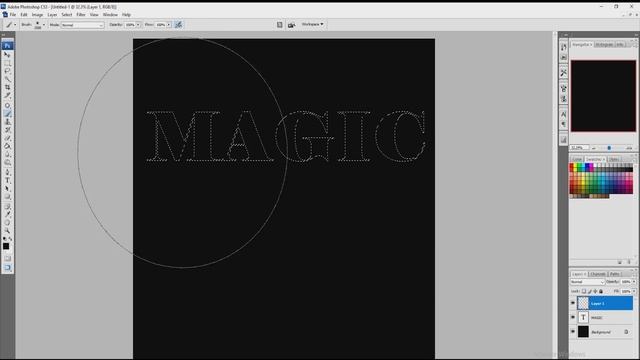Click the Navigator preview thumbnail
The image size is (640, 360).
tap(603, 96)
